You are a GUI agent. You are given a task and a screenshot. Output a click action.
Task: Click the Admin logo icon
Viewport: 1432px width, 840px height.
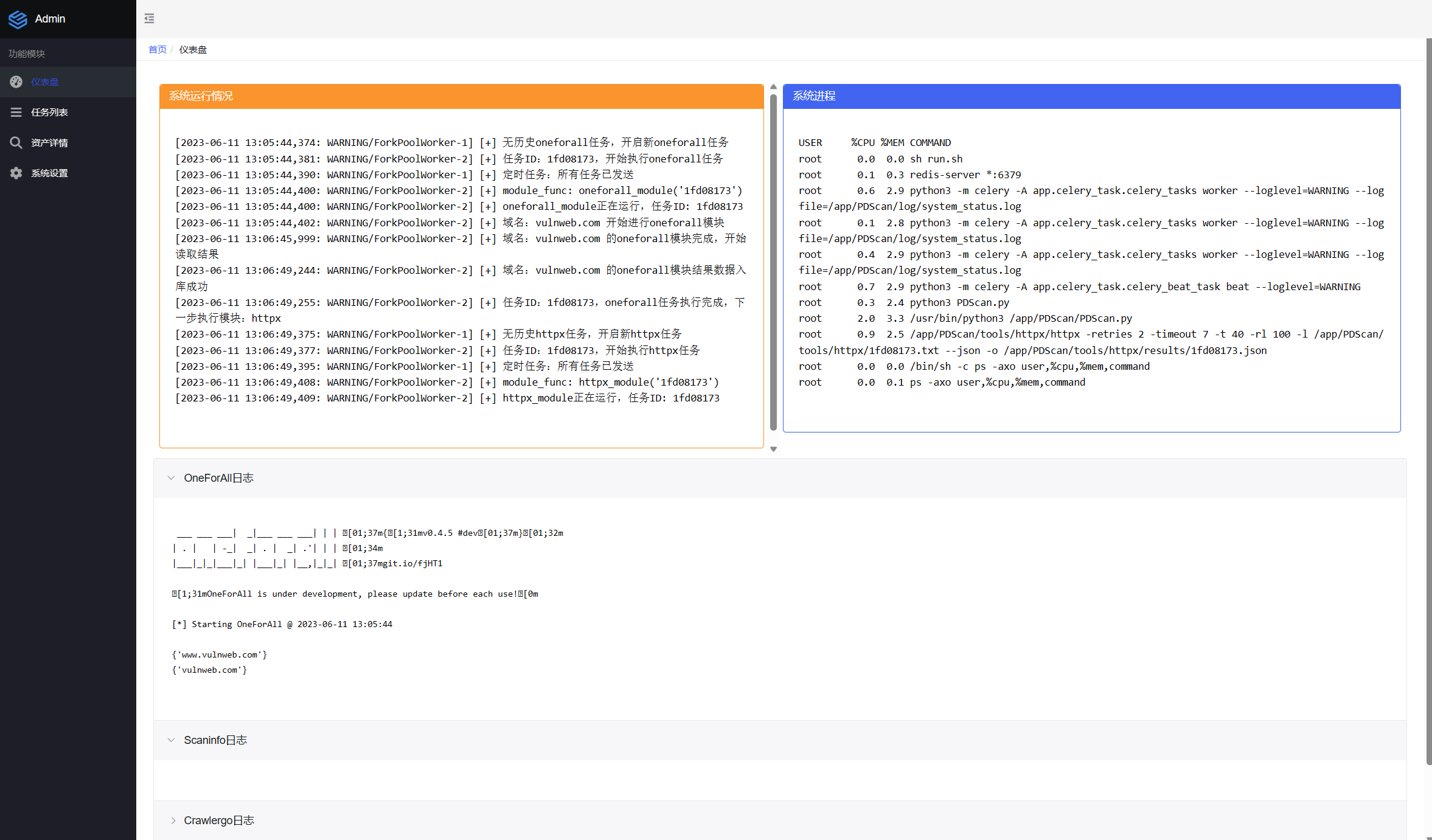(18, 19)
